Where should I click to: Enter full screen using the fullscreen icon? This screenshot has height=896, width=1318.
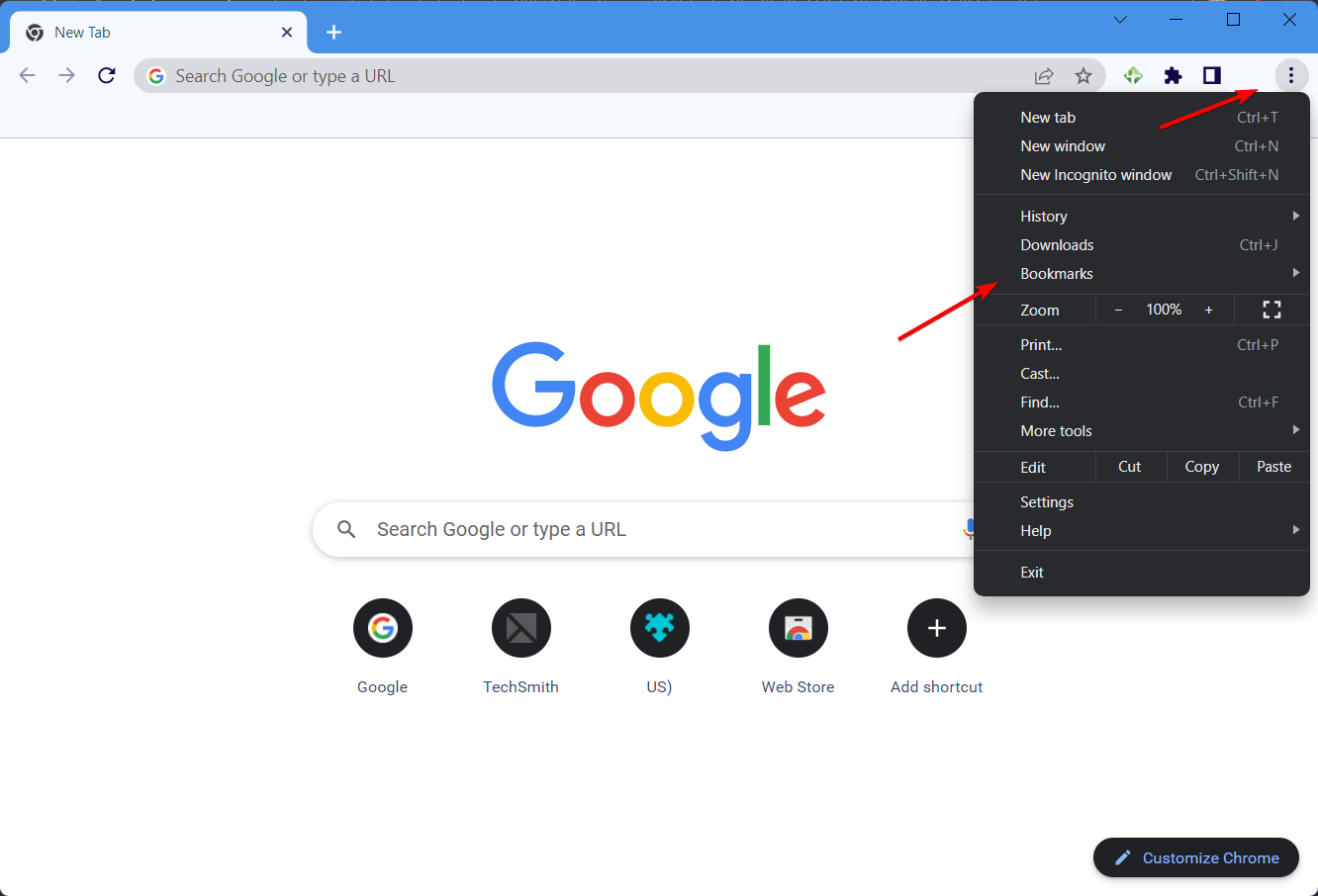pos(1271,310)
